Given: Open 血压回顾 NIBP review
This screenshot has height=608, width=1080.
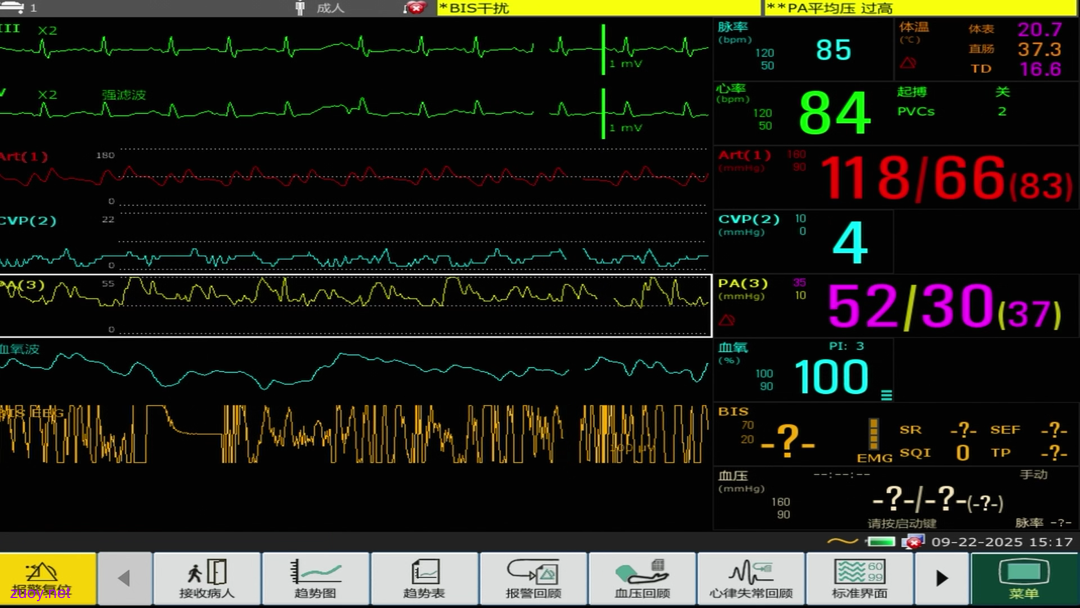Looking at the screenshot, I should [642, 578].
